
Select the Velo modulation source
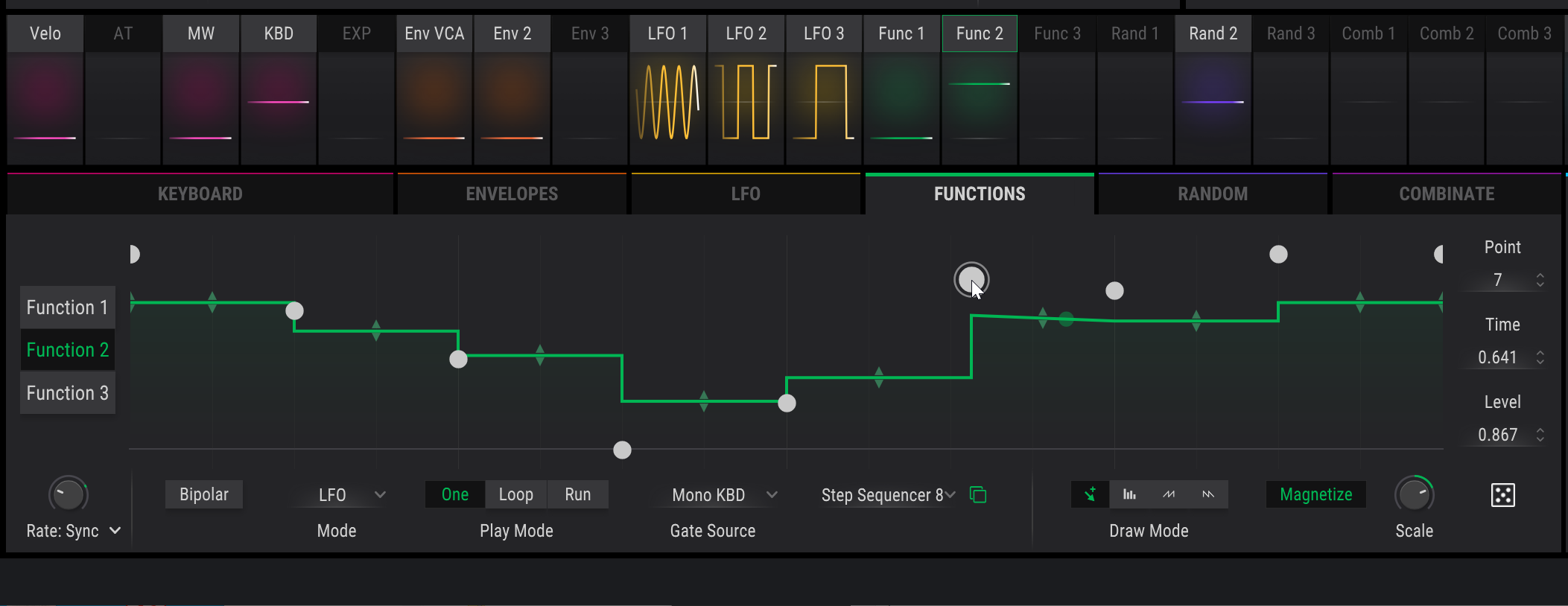[x=45, y=89]
